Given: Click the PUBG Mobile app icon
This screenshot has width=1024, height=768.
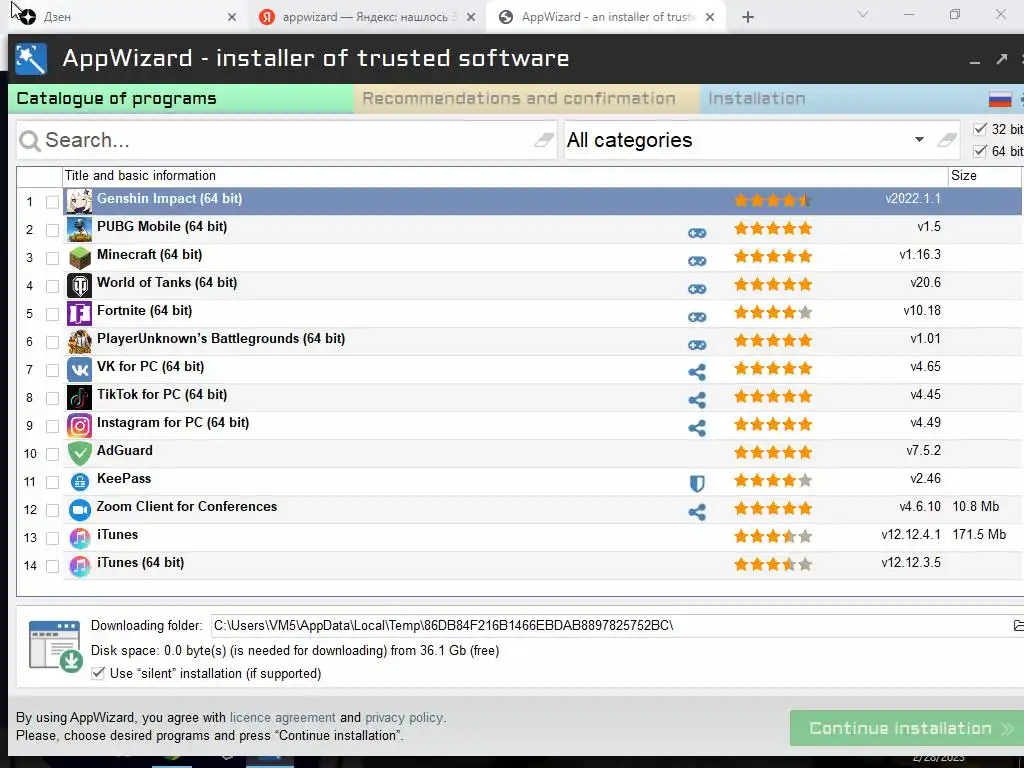Looking at the screenshot, I should point(80,229).
